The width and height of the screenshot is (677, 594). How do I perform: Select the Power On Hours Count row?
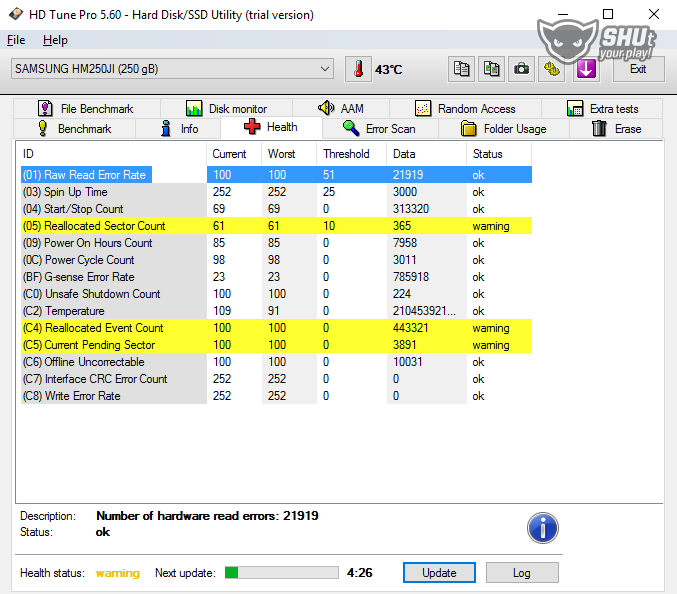[x=276, y=243]
